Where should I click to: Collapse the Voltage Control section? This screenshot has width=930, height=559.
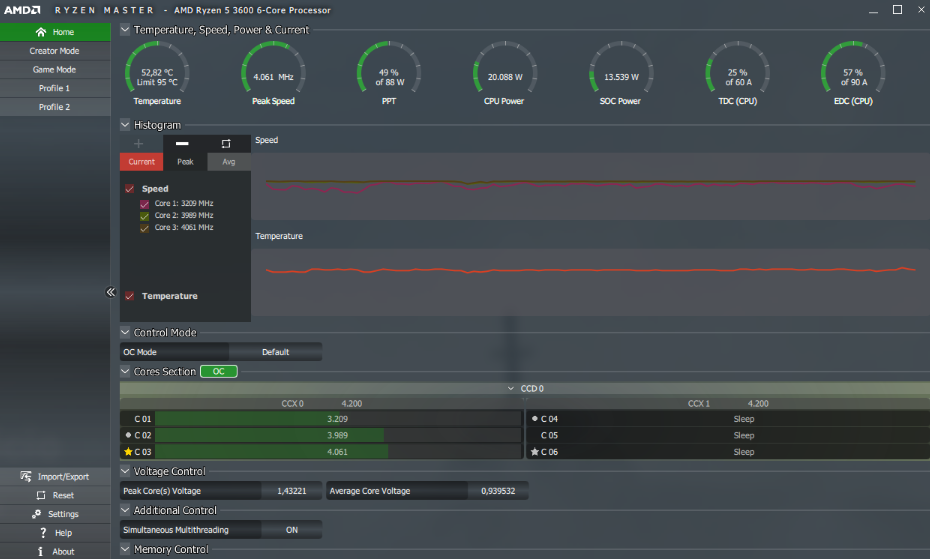pyautogui.click(x=125, y=471)
